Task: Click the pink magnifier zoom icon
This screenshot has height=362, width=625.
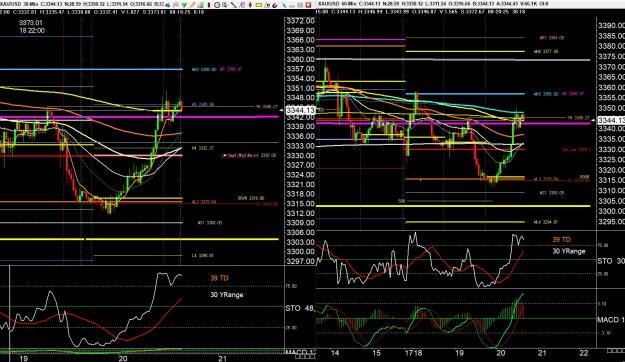Action: click(x=176, y=5)
